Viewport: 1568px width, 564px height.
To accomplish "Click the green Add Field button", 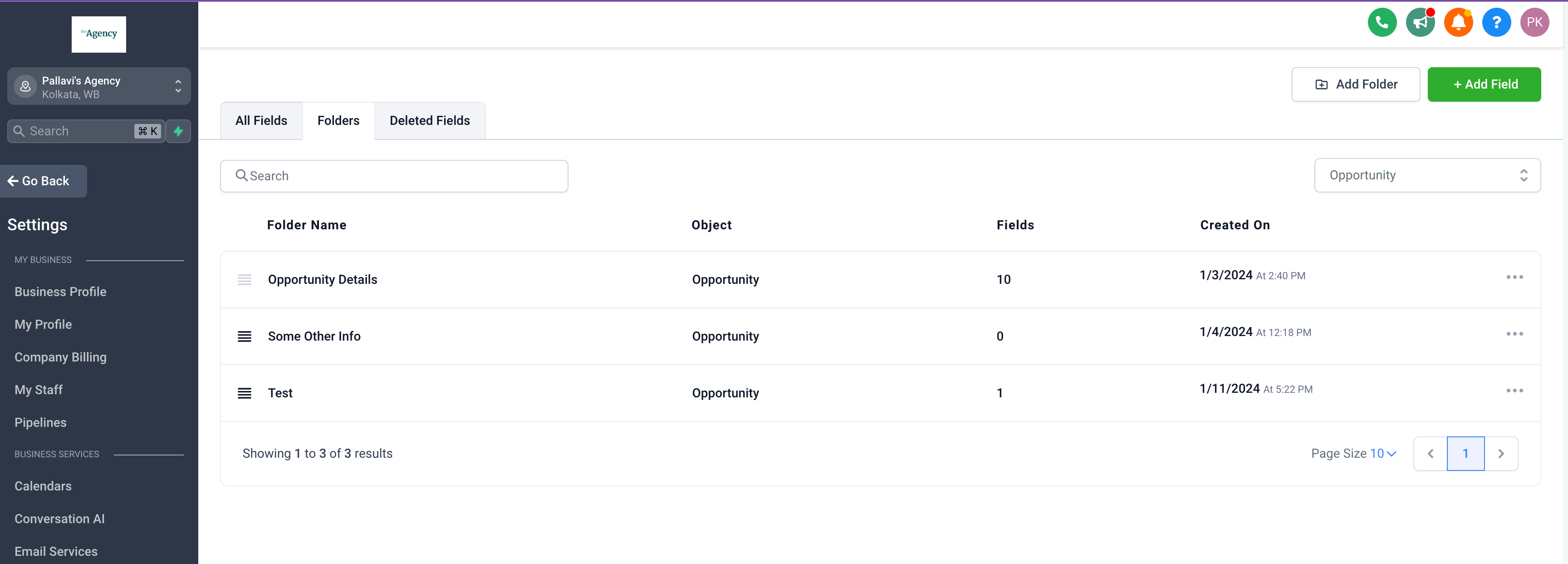I will (1484, 84).
